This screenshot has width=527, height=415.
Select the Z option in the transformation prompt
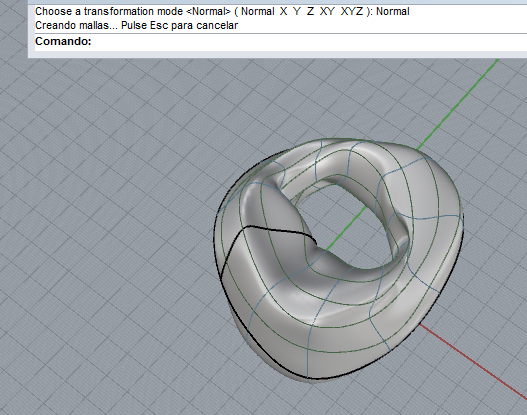click(x=310, y=11)
